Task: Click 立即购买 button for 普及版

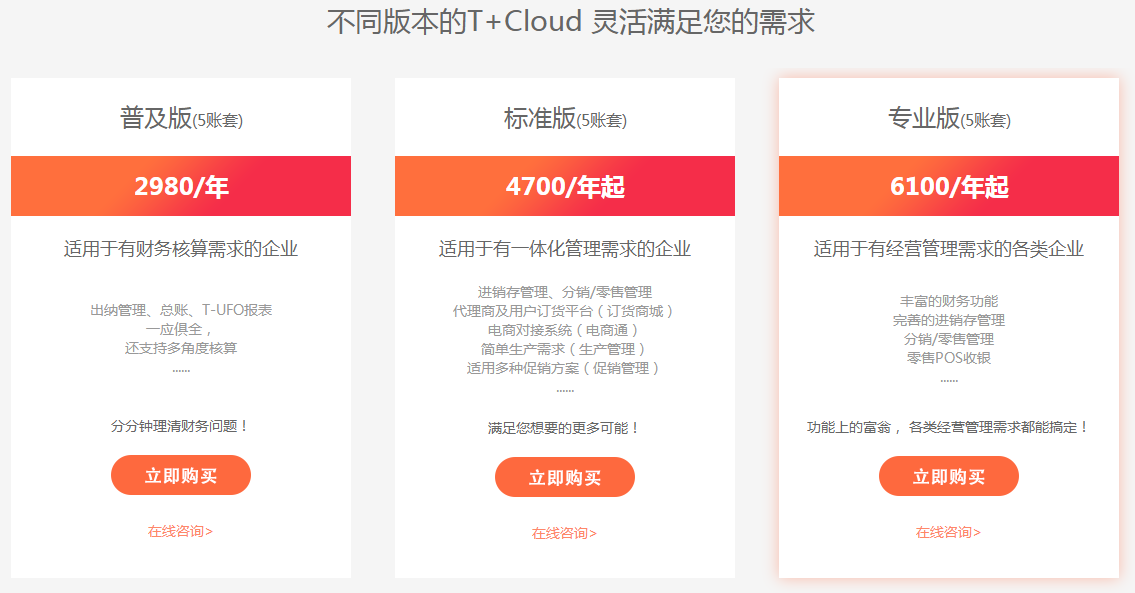Action: 181,475
